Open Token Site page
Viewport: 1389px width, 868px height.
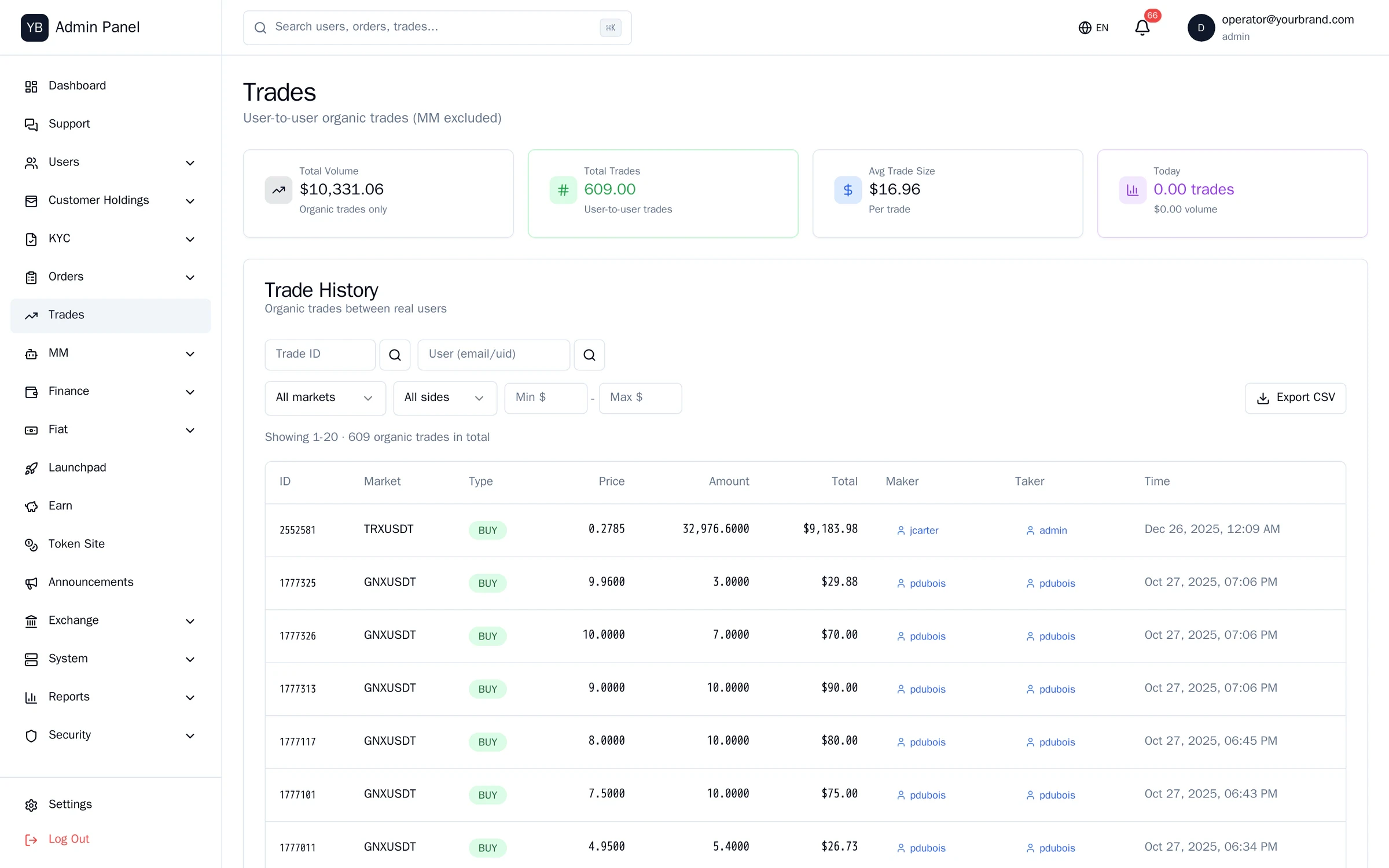(x=111, y=544)
